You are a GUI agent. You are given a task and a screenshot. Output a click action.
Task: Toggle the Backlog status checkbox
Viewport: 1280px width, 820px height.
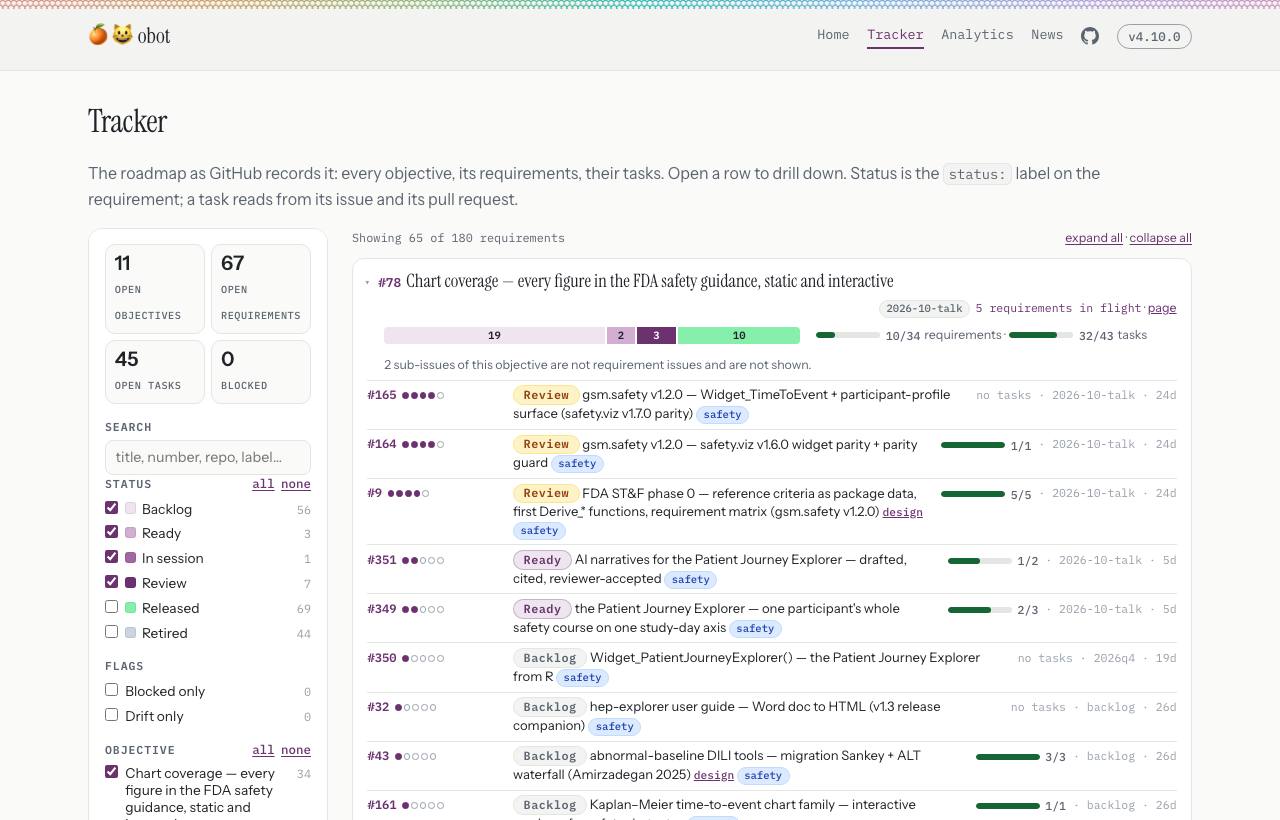coord(111,508)
